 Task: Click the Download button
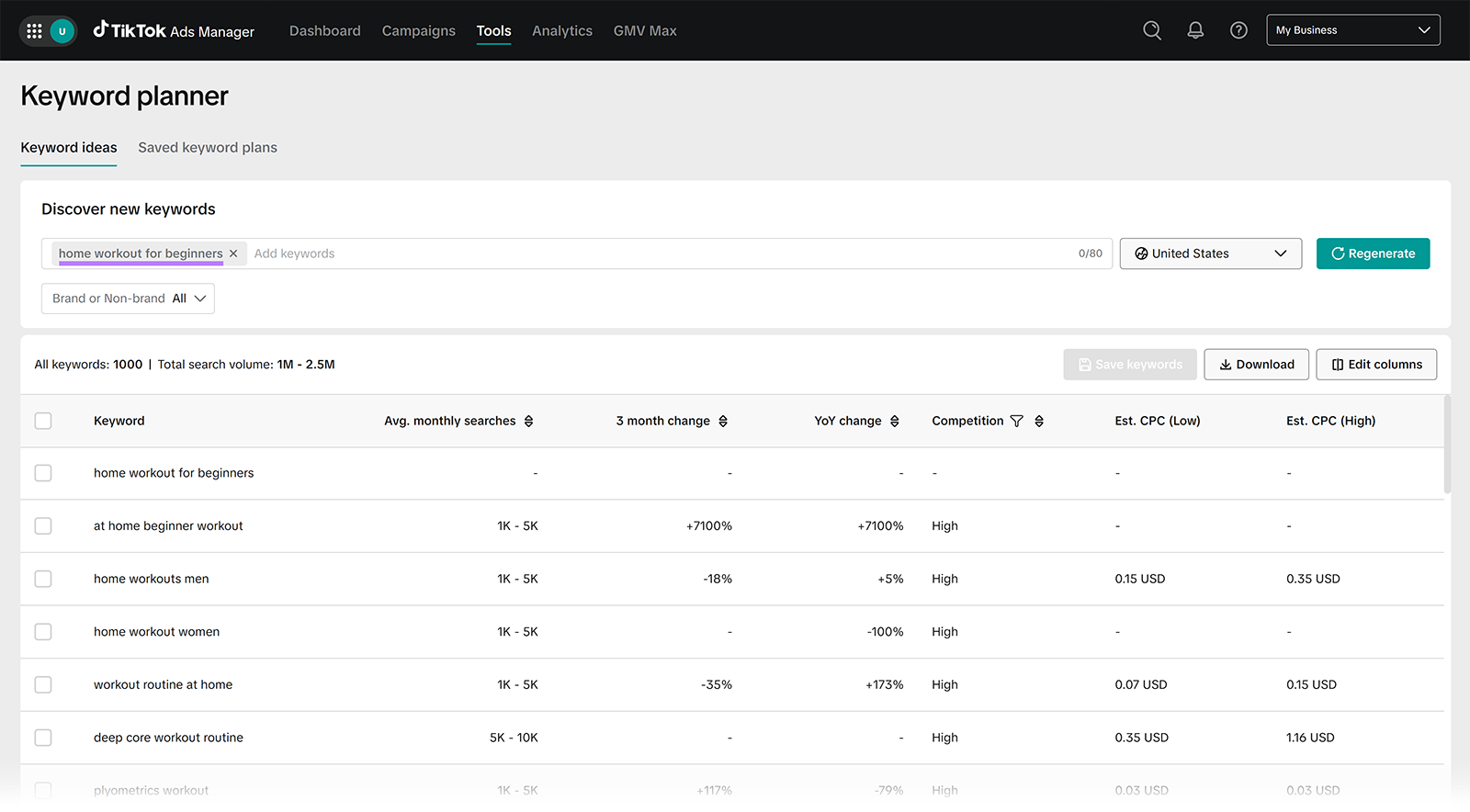click(x=1256, y=365)
